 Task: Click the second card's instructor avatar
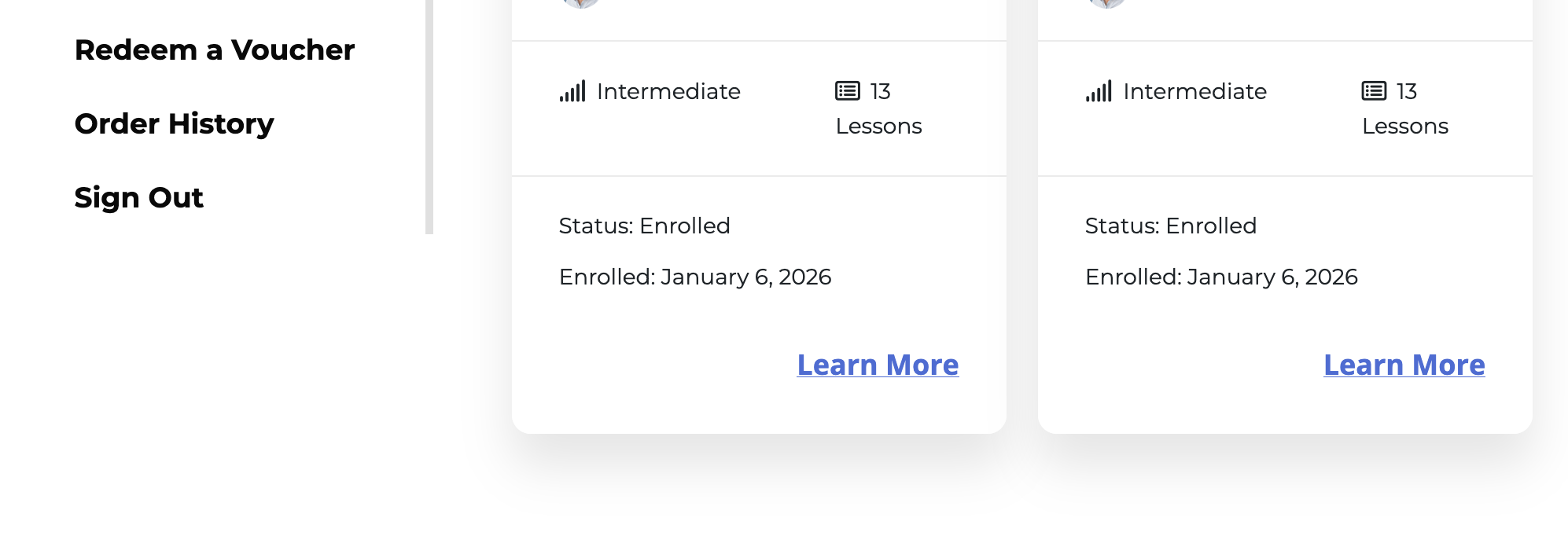(1107, 2)
